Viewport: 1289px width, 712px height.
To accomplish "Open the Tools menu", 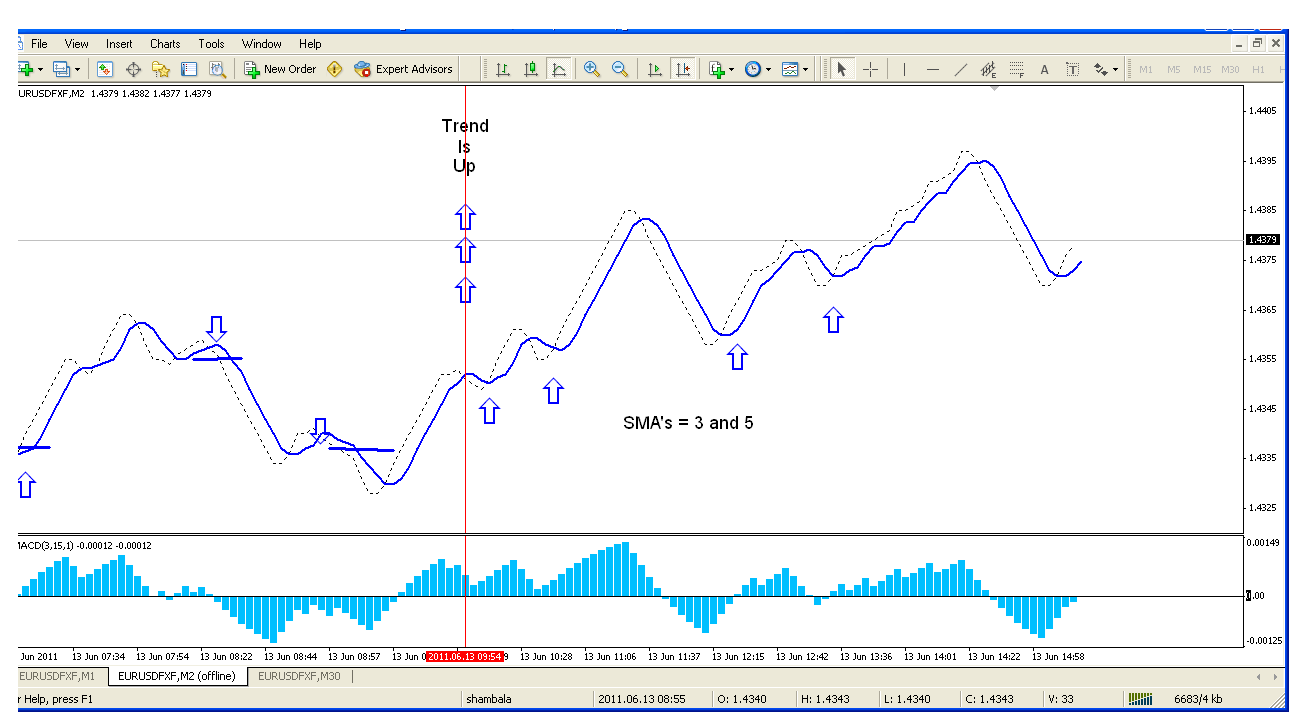I will pyautogui.click(x=211, y=44).
